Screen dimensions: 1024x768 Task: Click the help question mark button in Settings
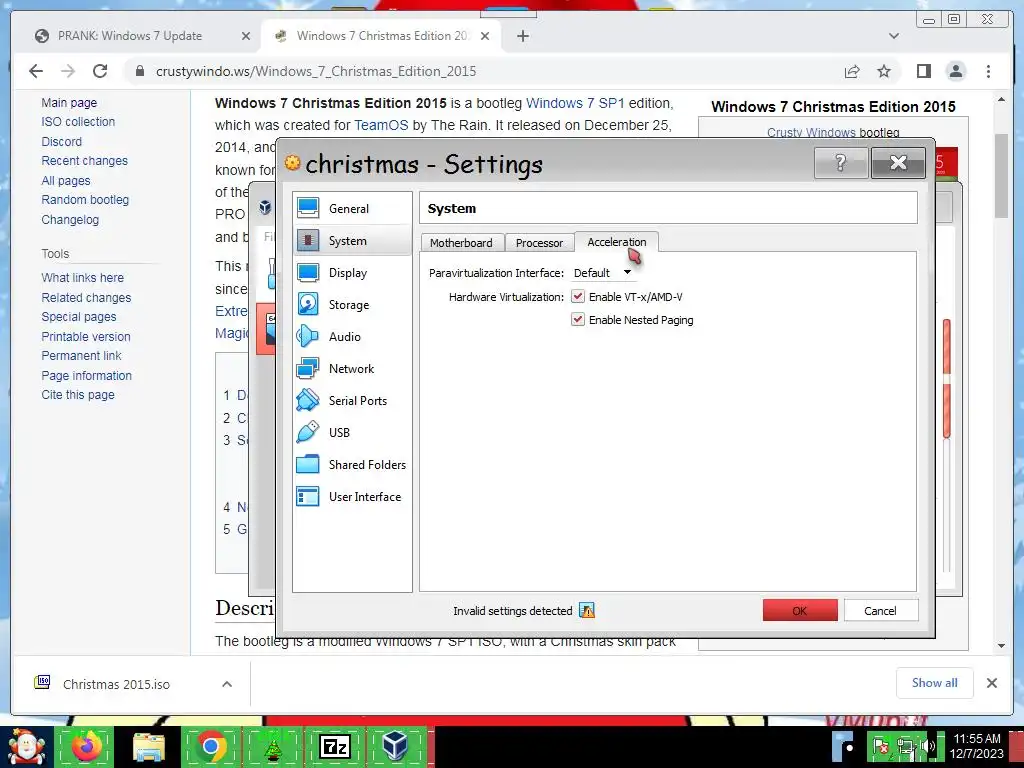pos(840,163)
